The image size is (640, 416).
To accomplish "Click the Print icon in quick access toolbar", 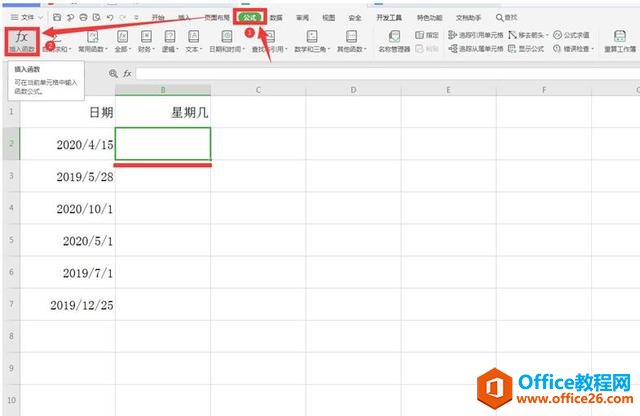I will 83,18.
